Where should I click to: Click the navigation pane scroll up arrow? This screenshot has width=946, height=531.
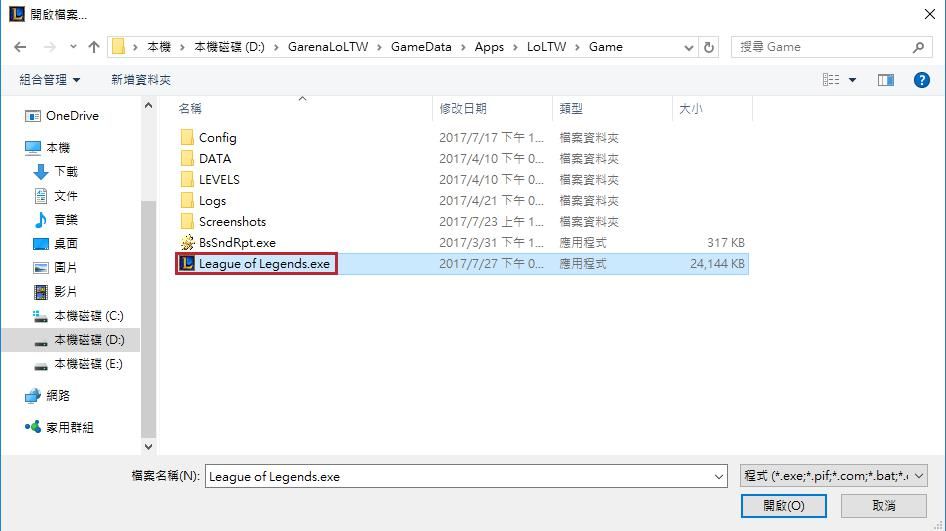[148, 106]
